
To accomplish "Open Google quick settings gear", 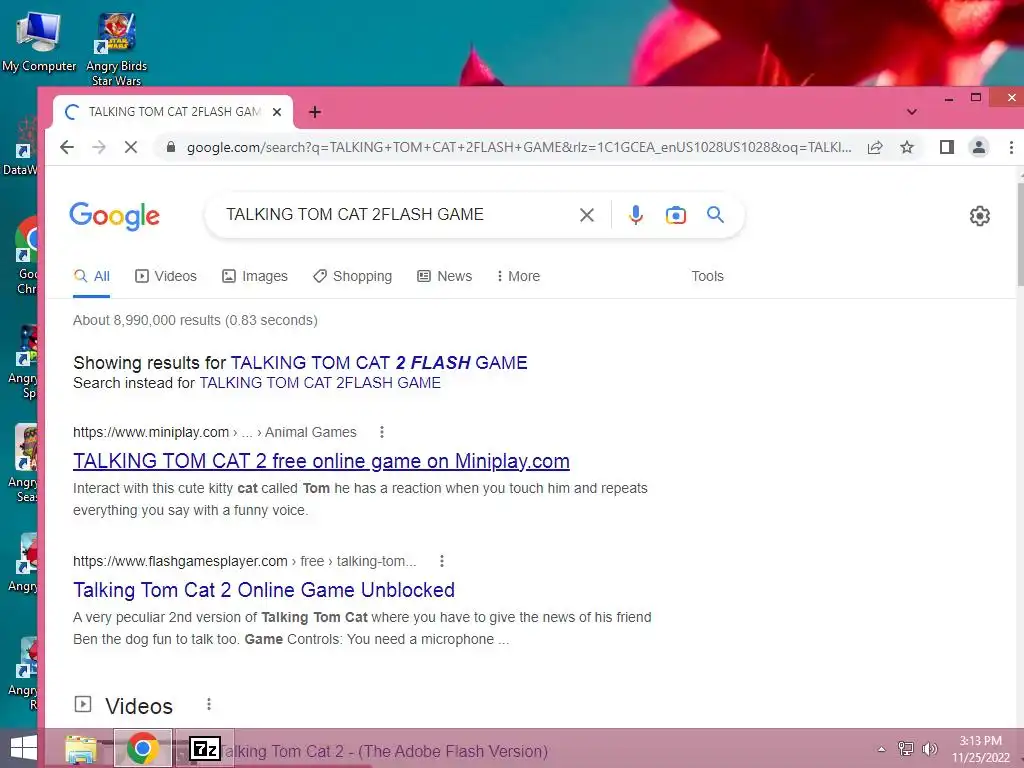I will [x=979, y=216].
